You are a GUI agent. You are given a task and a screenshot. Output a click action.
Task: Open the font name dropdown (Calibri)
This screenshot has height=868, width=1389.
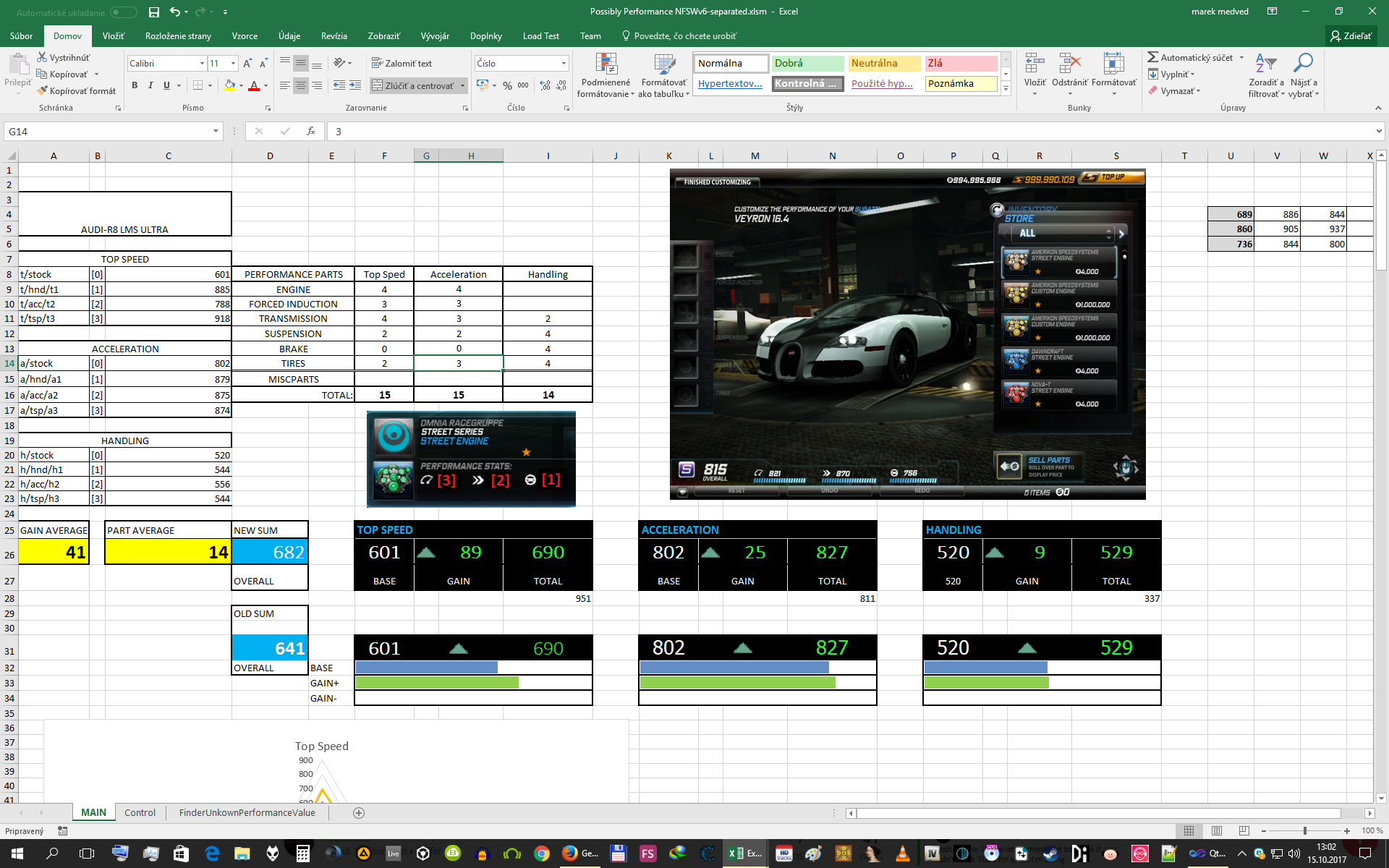pyautogui.click(x=202, y=64)
